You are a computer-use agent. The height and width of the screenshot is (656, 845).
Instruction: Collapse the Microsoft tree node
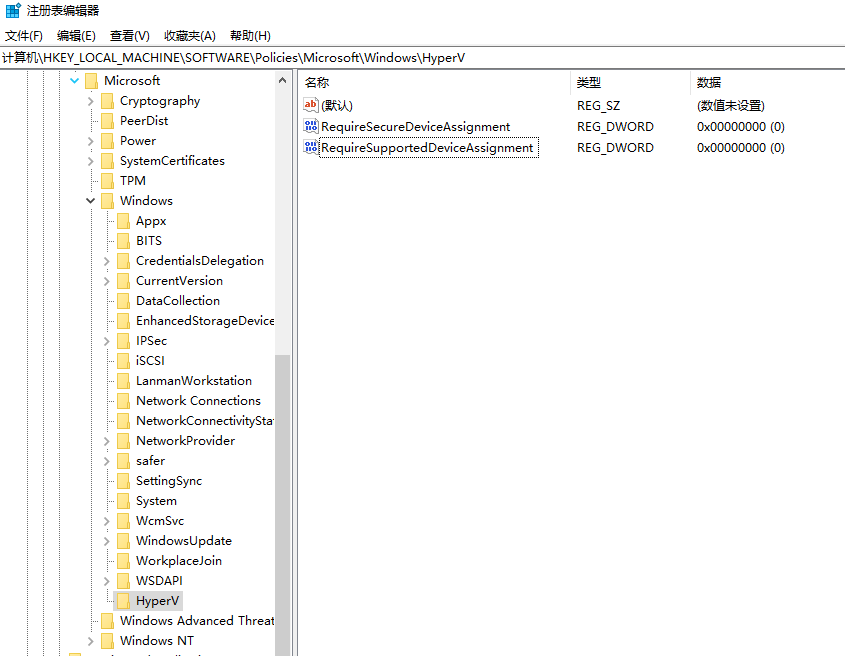click(74, 80)
